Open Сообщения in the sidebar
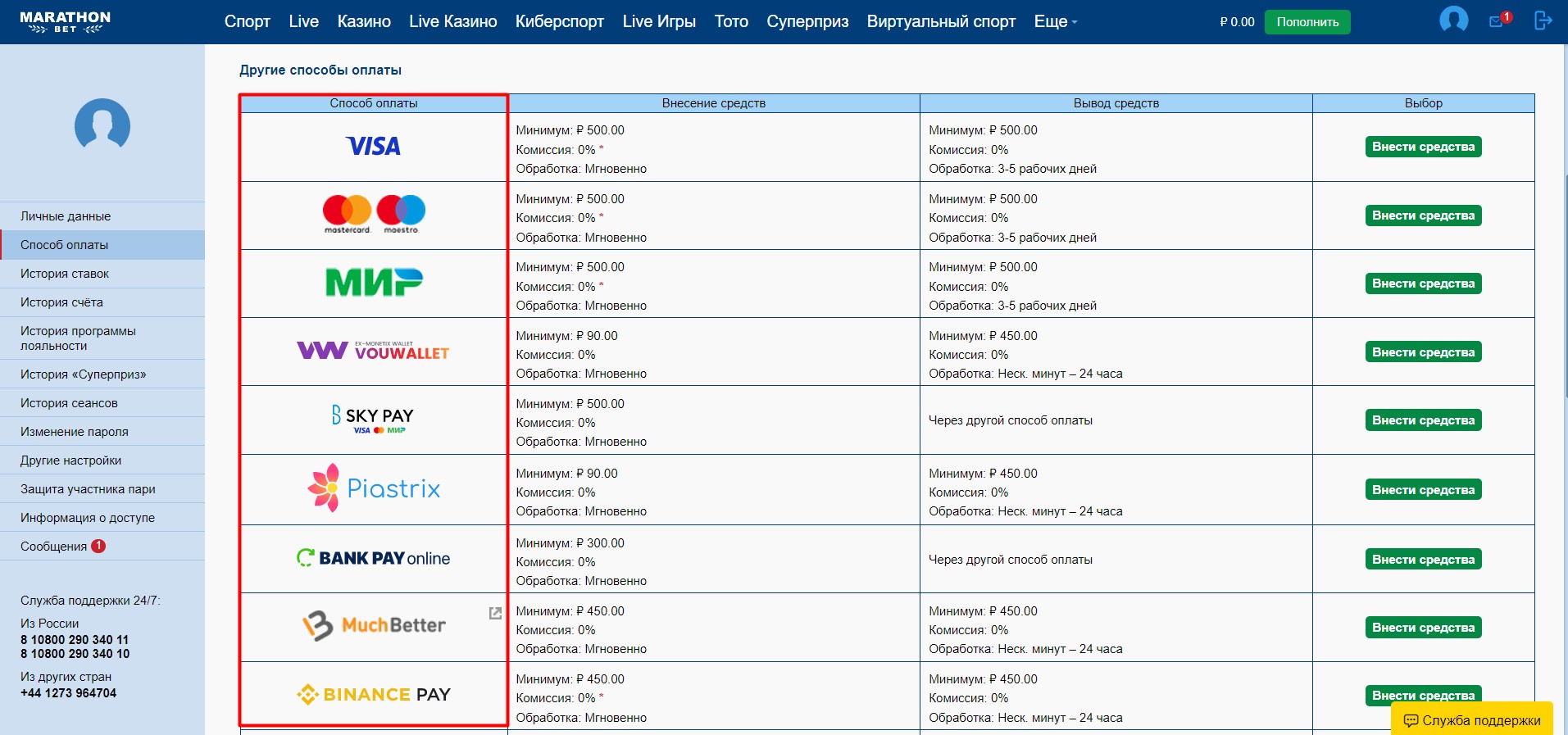Viewport: 1568px width, 735px height. tap(54, 547)
